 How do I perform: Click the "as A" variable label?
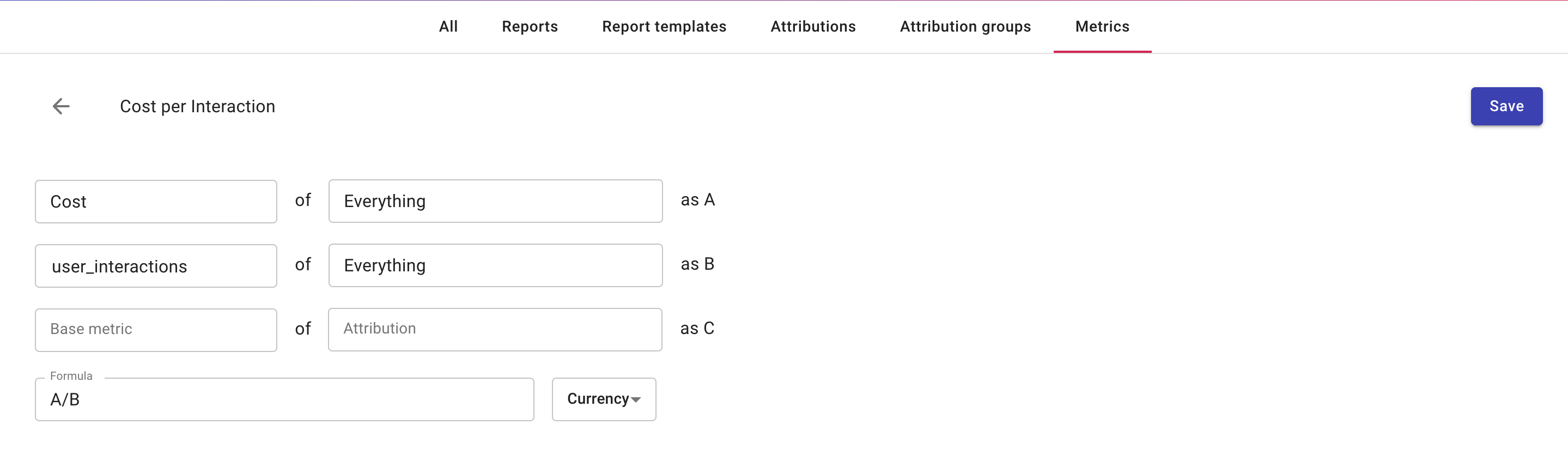pyautogui.click(x=697, y=200)
